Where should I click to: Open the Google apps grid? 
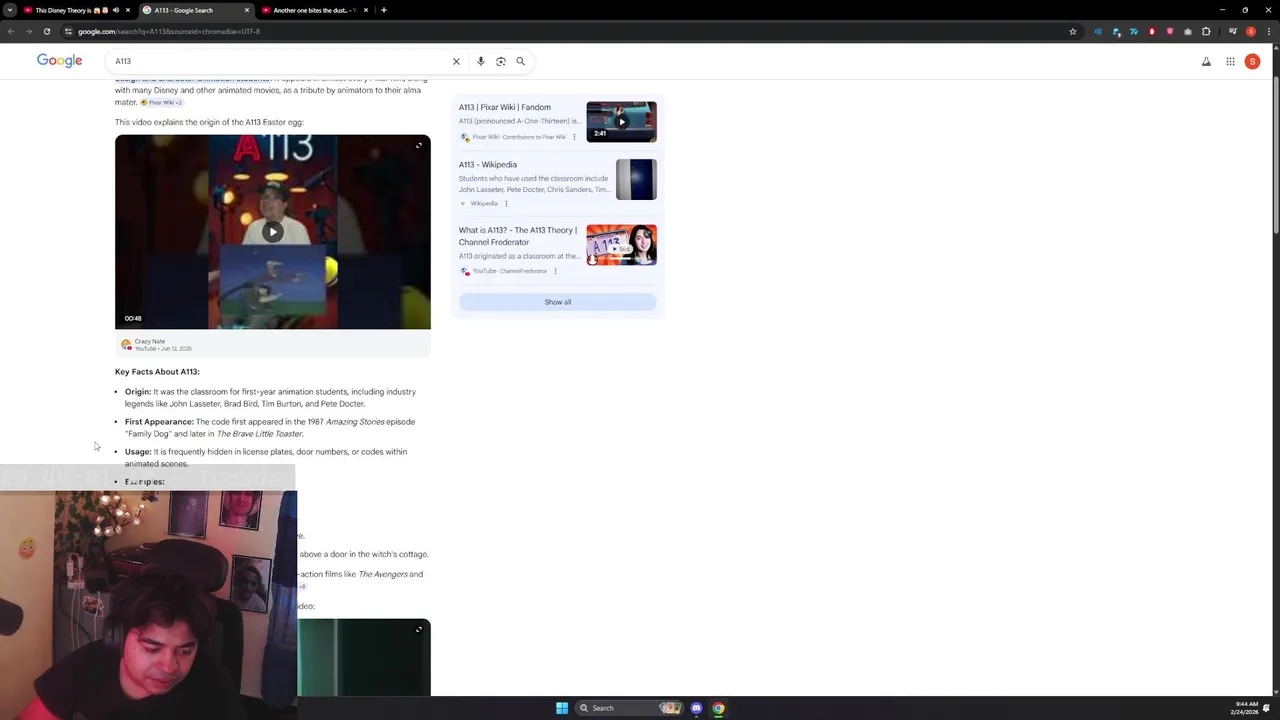pos(1230,61)
